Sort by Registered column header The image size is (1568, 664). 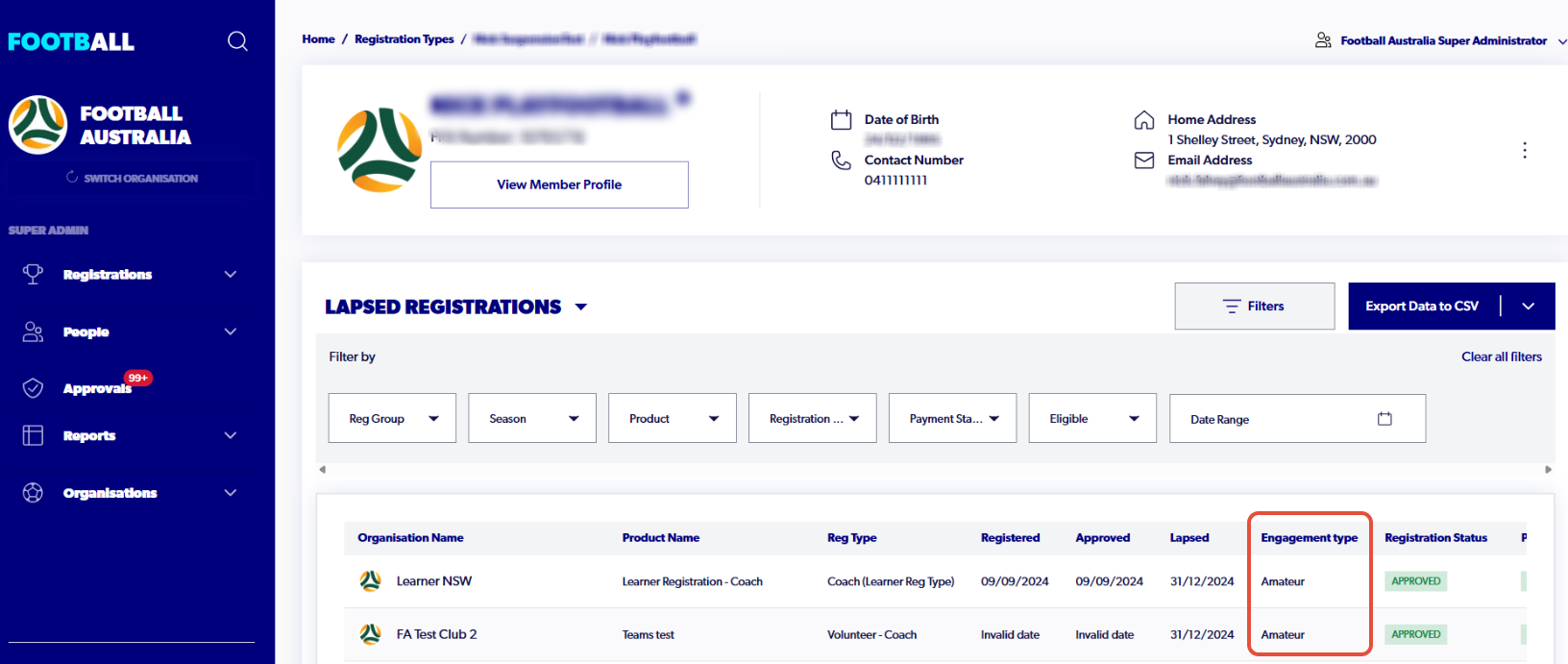click(1010, 538)
